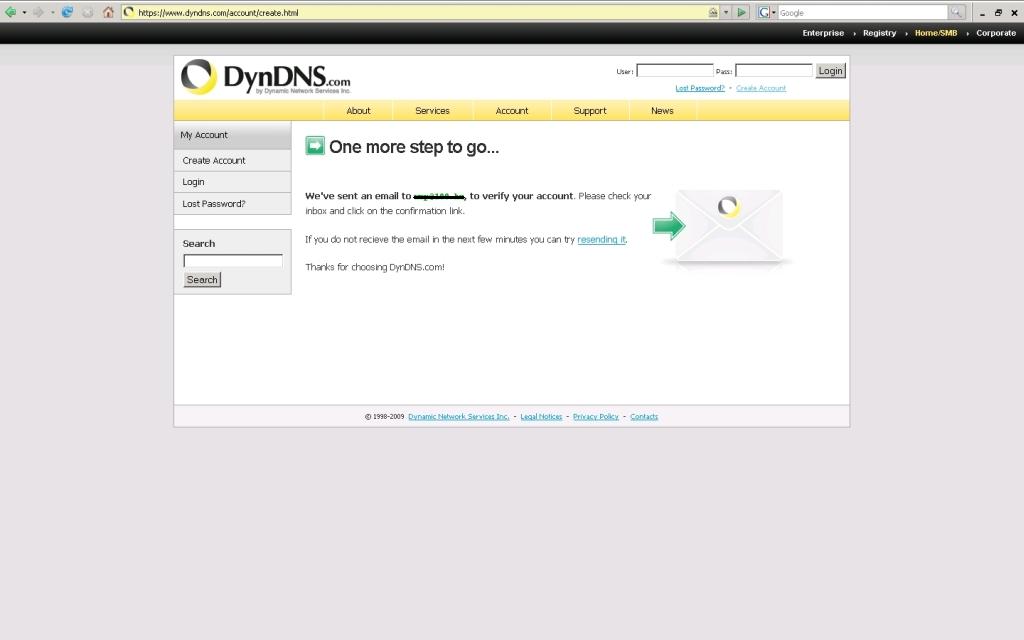Select Create Account in the sidebar
This screenshot has width=1024, height=640.
232,161
